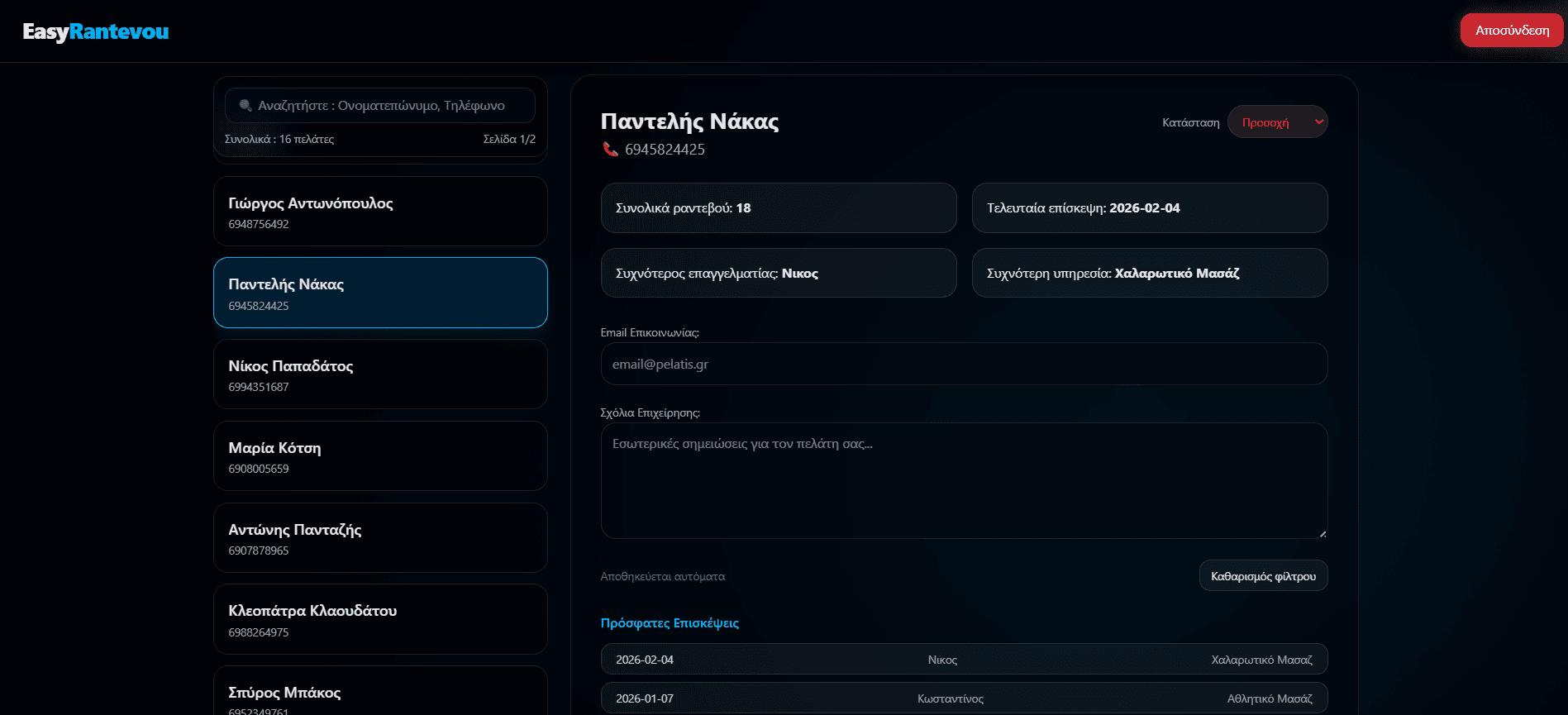Image resolution: width=1568 pixels, height=715 pixels.
Task: Select customer Παντελής Νάκας in list
Action: click(x=380, y=293)
